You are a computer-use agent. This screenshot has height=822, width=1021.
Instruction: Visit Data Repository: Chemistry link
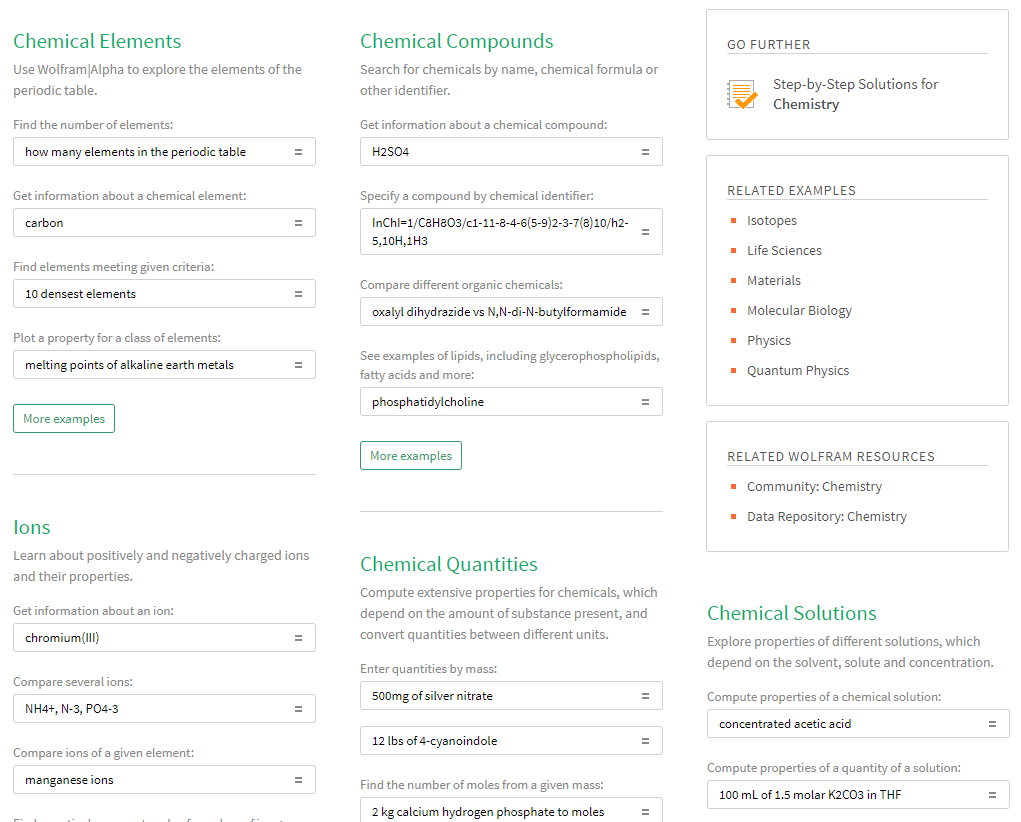826,517
